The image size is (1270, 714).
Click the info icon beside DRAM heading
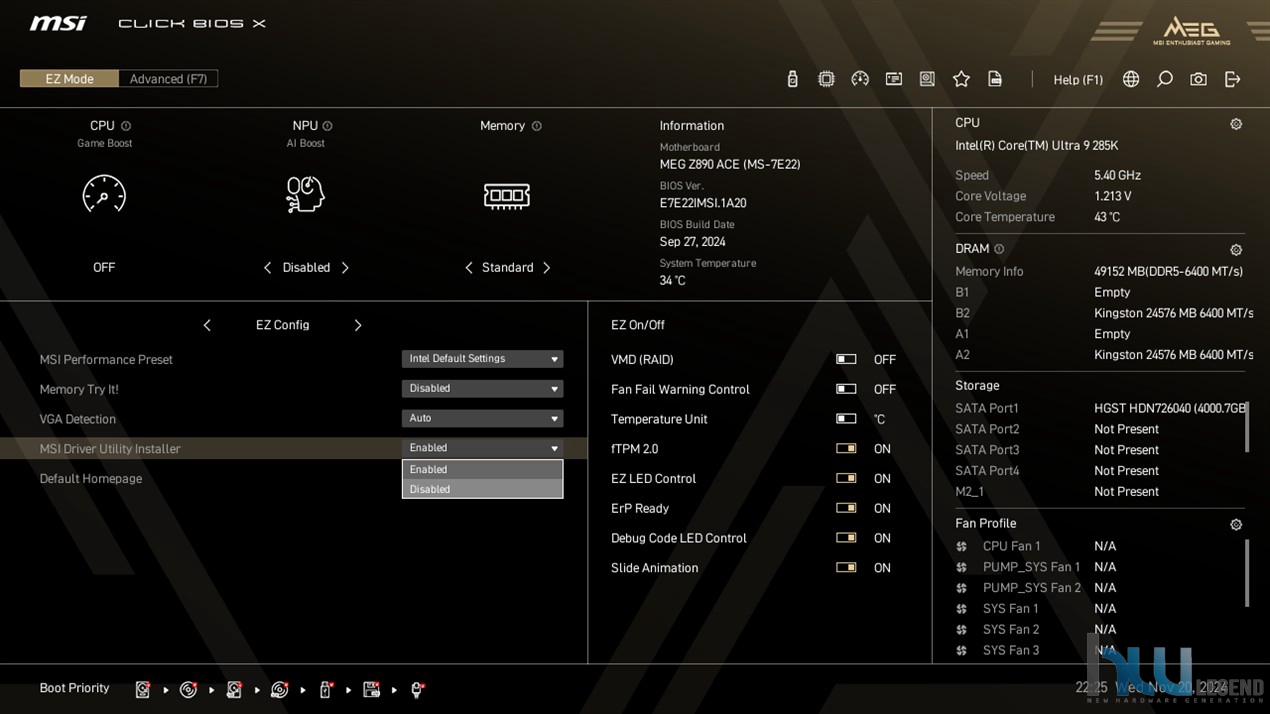click(999, 249)
